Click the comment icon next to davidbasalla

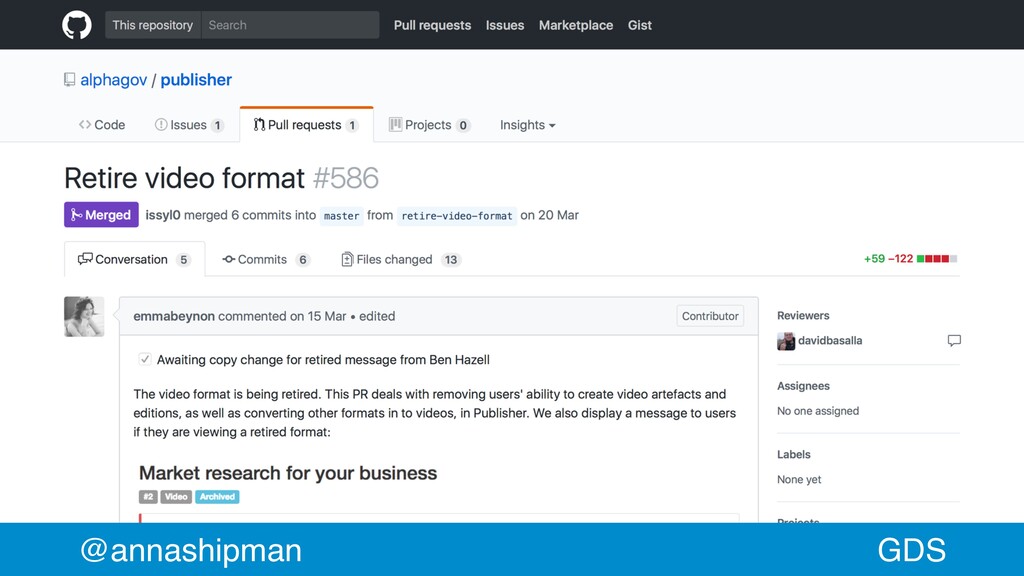click(x=954, y=340)
